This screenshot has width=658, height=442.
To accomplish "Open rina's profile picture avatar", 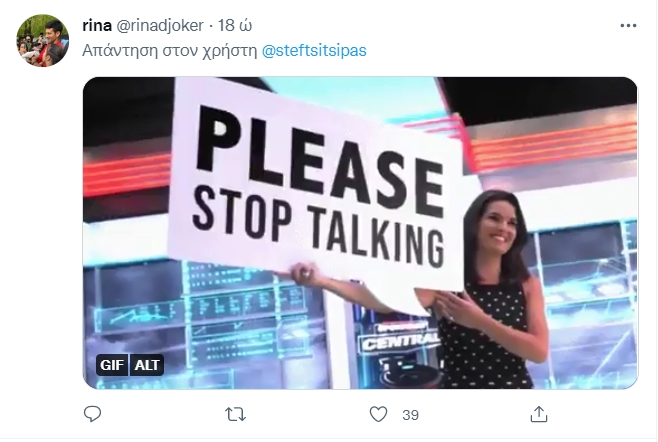I will [x=42, y=41].
